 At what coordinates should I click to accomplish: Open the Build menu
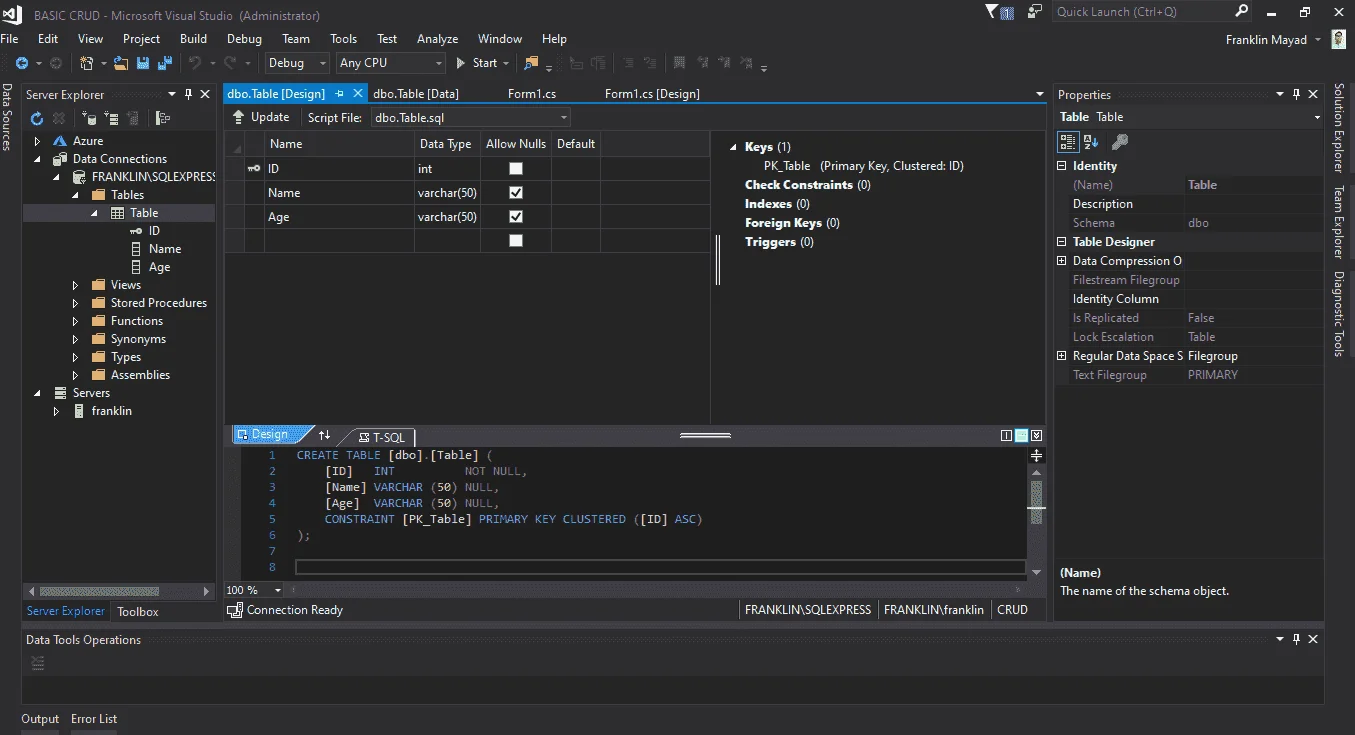pyautogui.click(x=193, y=39)
